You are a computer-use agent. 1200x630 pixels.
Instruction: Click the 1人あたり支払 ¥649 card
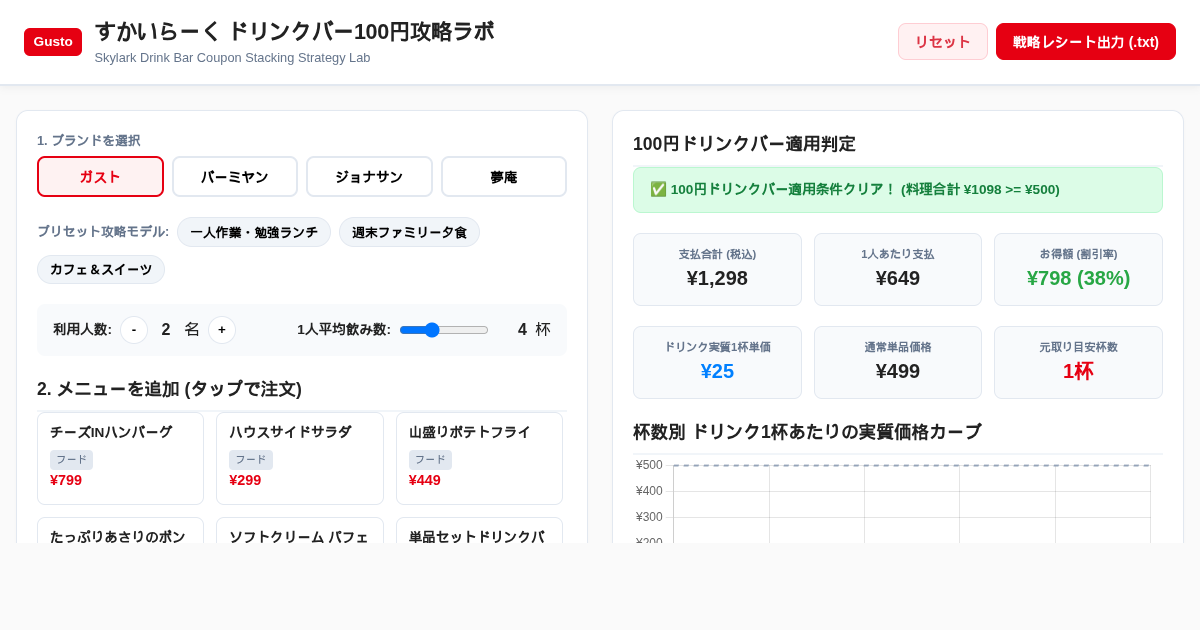[898, 269]
